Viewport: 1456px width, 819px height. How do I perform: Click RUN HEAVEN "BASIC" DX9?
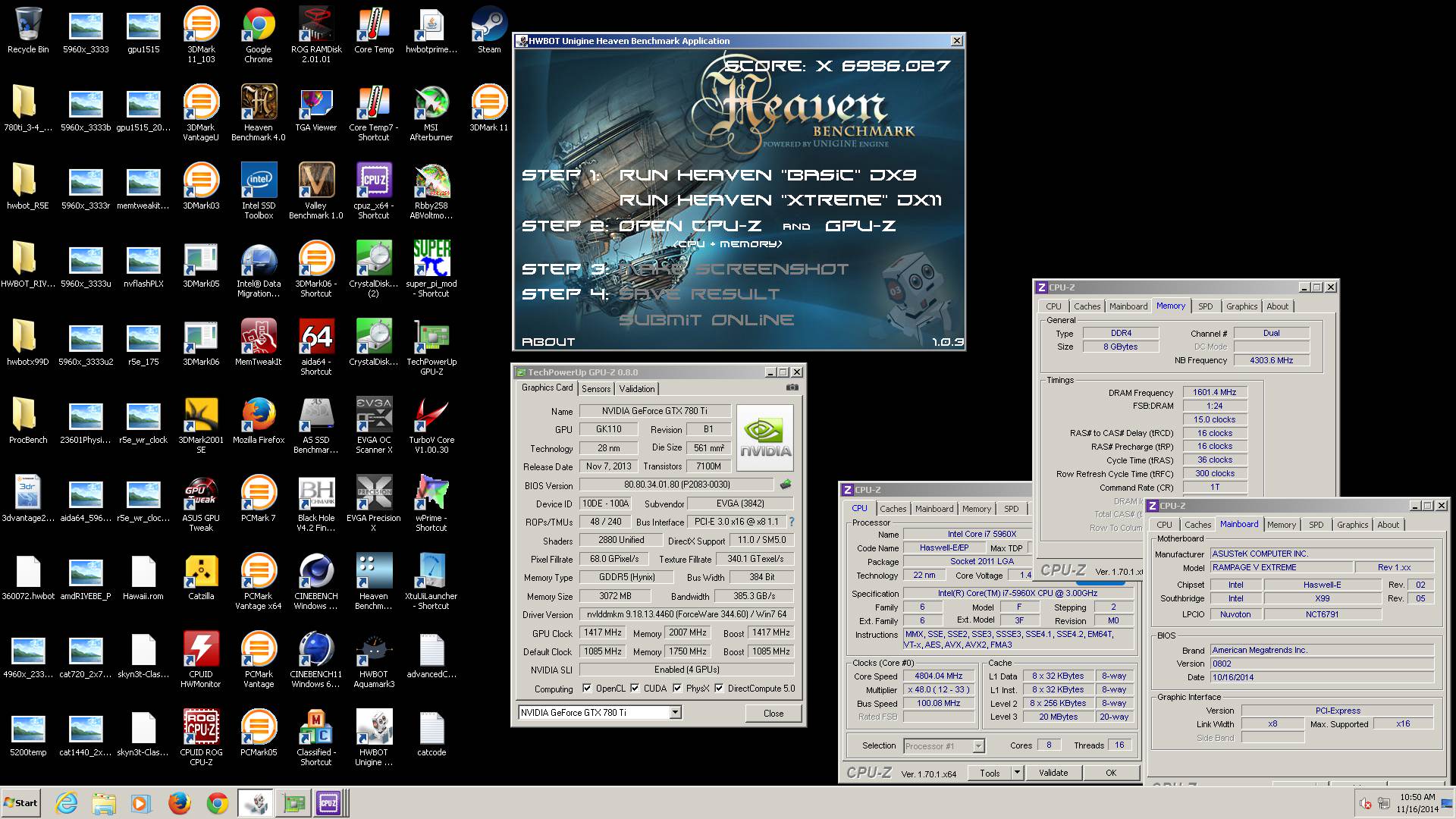767,175
